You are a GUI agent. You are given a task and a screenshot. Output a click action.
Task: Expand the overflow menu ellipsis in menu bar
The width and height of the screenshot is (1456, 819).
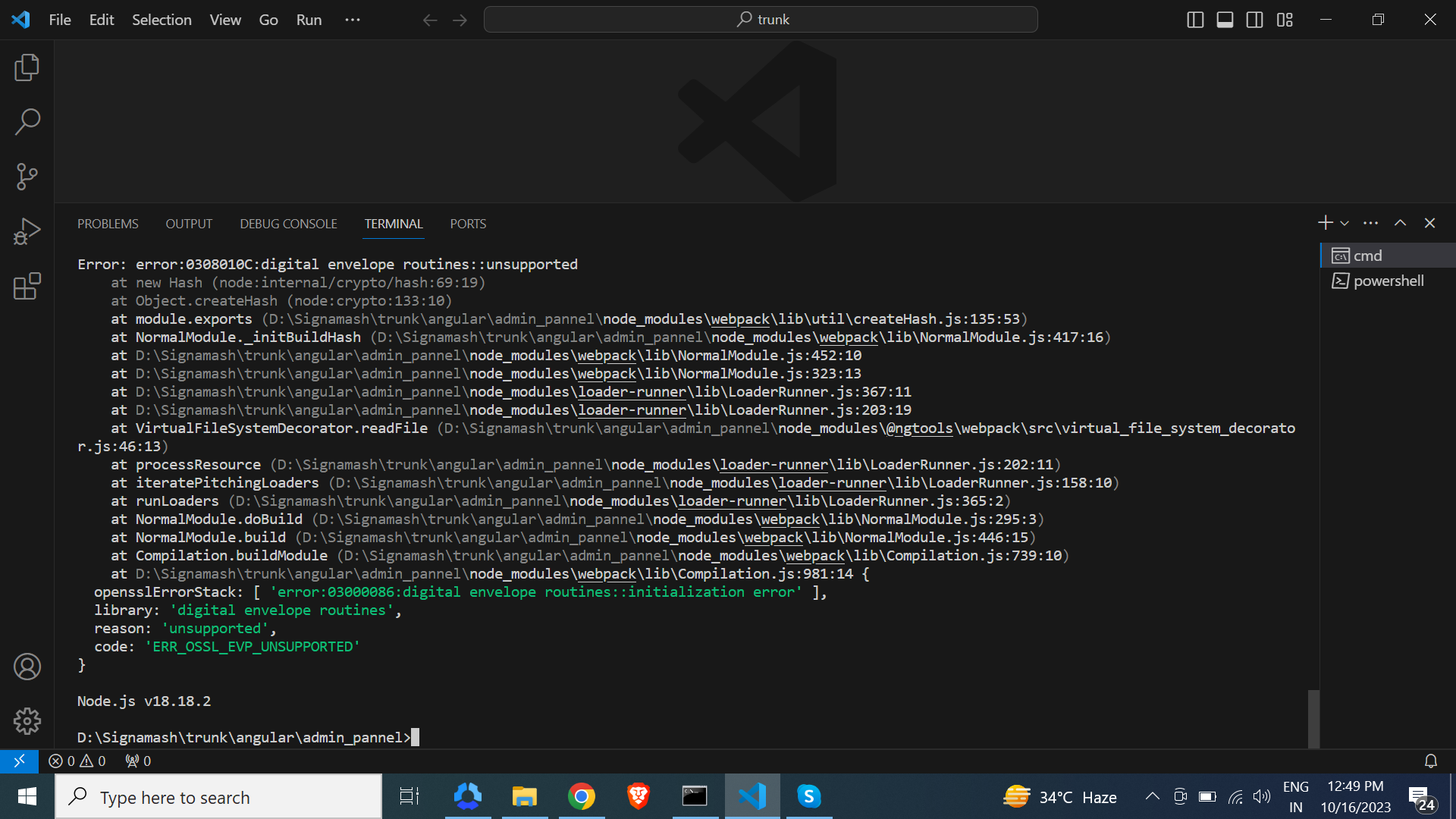click(x=353, y=20)
